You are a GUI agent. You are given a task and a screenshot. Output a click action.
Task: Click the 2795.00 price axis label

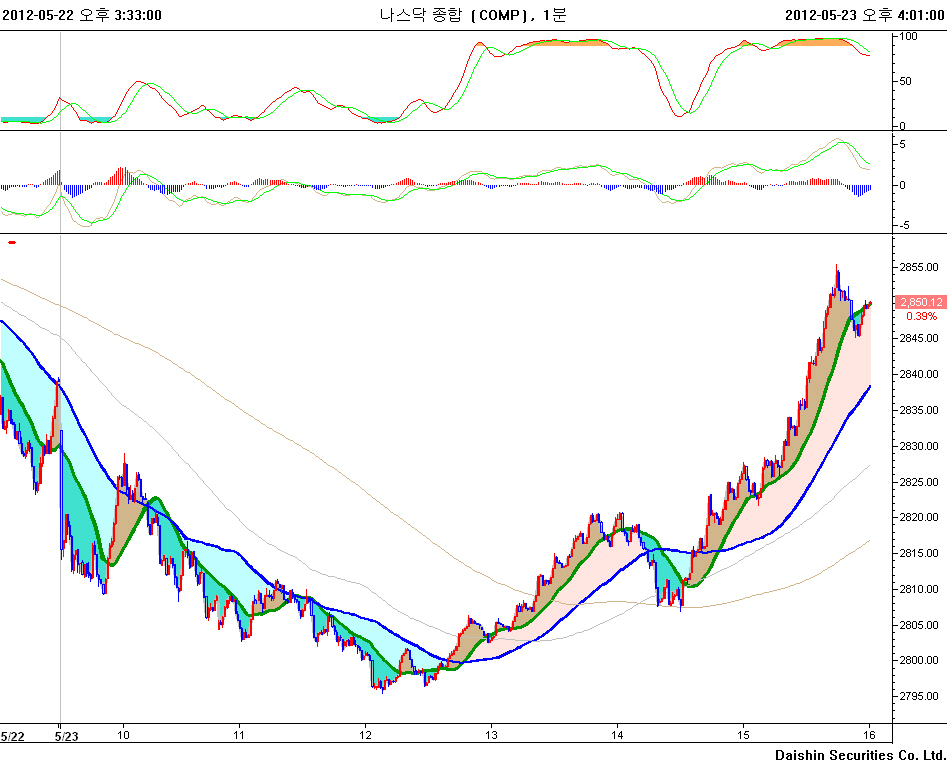[x=918, y=696]
